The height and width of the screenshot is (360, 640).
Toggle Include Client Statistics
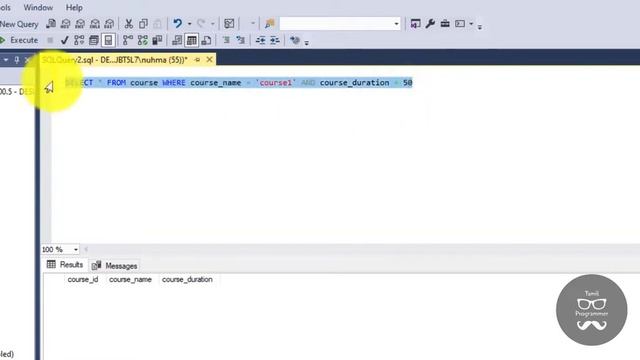(x=157, y=40)
